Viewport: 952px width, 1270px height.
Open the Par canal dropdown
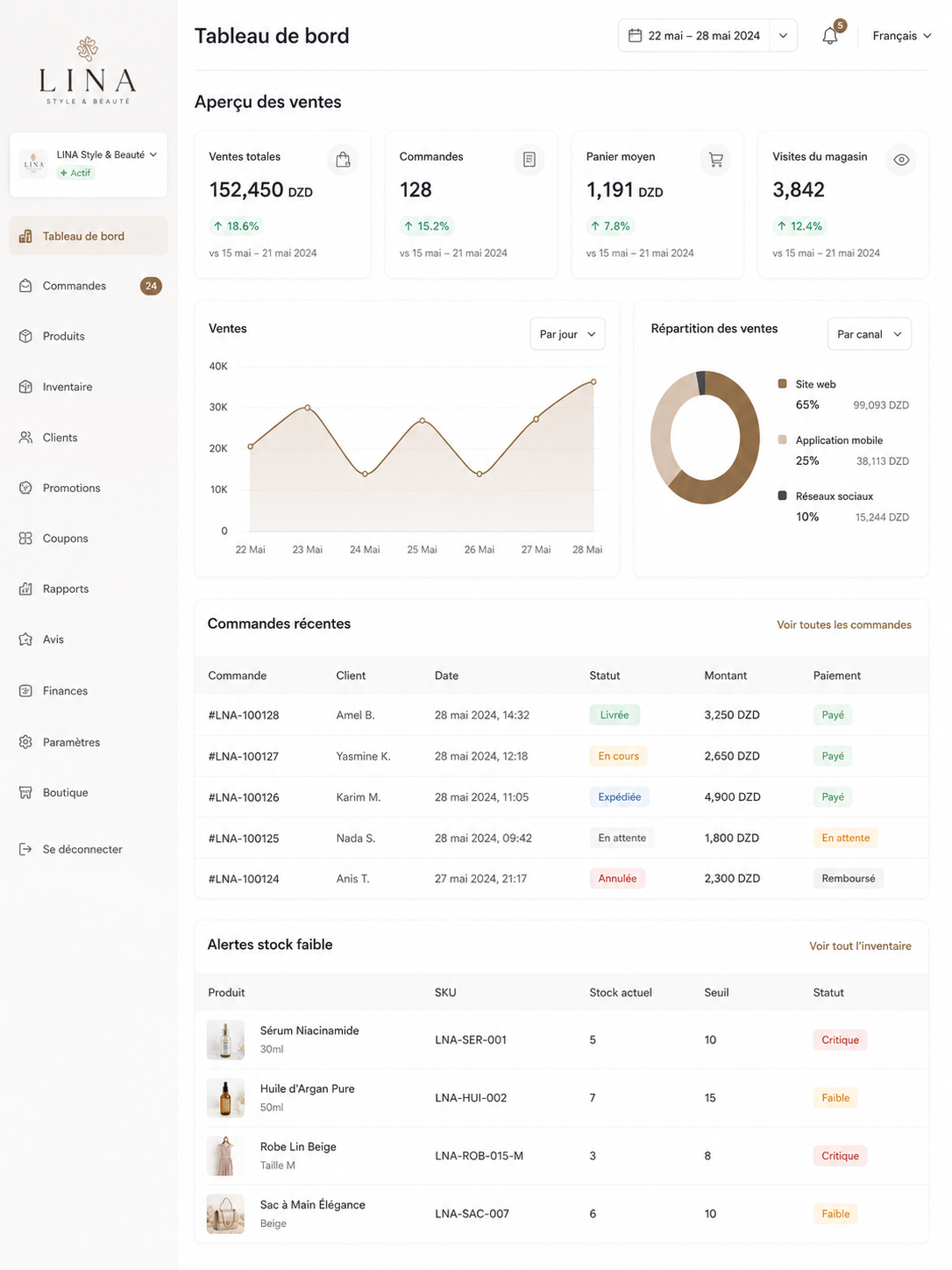point(869,334)
